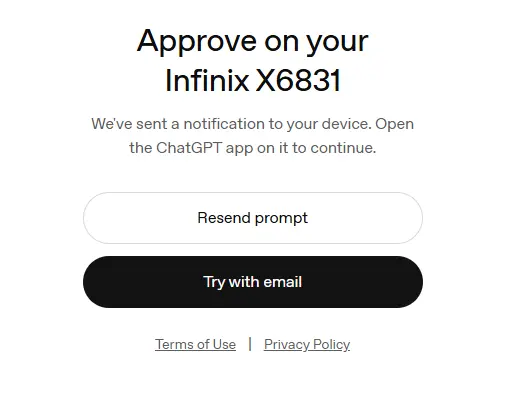
Task: Open the Terms of Use link
Action: pyautogui.click(x=195, y=344)
